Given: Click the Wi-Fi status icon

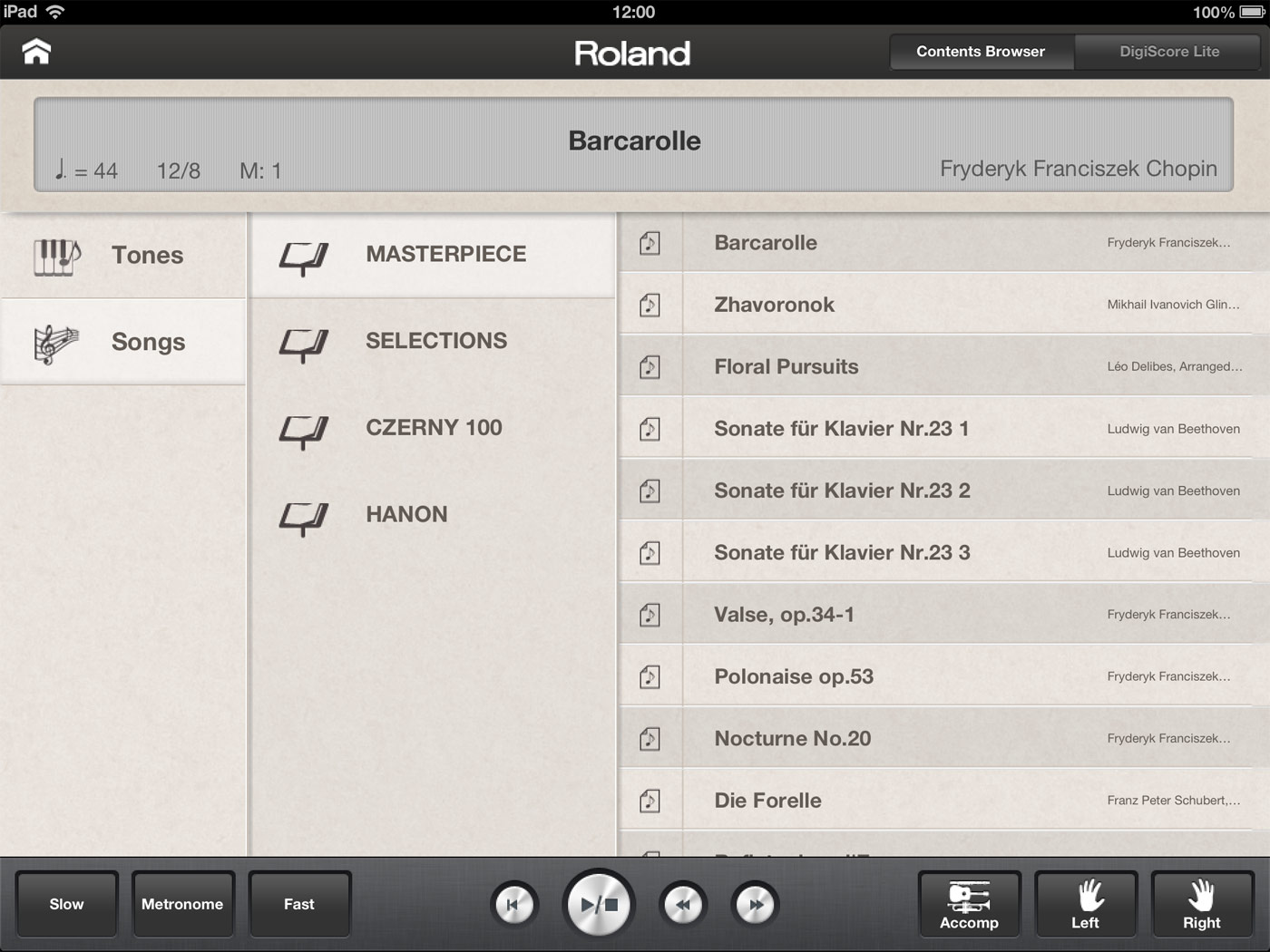Looking at the screenshot, I should click(56, 12).
